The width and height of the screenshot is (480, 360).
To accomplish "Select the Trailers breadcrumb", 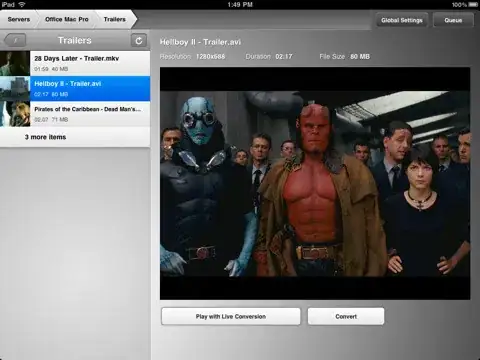I will click(x=115, y=19).
